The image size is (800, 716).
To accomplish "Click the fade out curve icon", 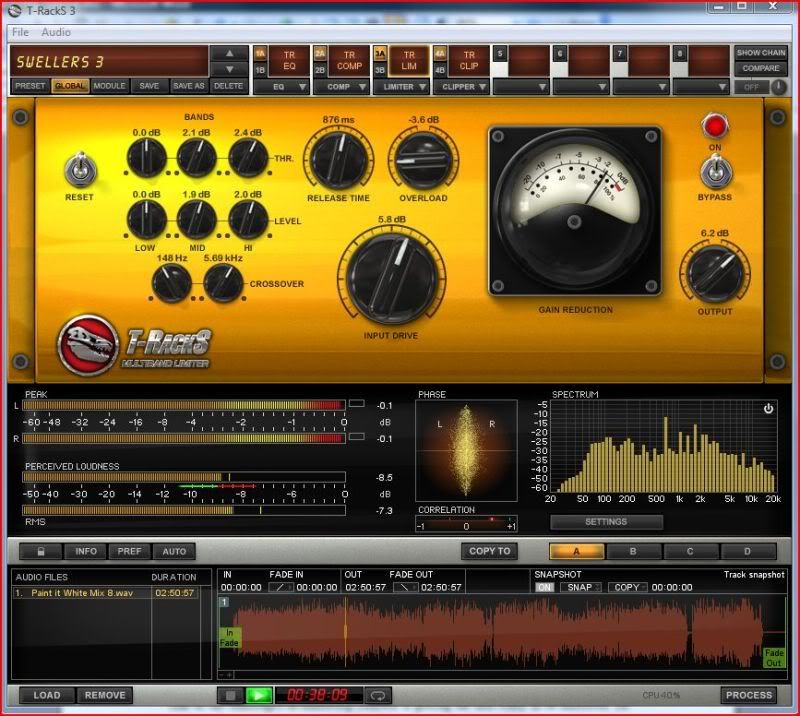I will [x=405, y=587].
